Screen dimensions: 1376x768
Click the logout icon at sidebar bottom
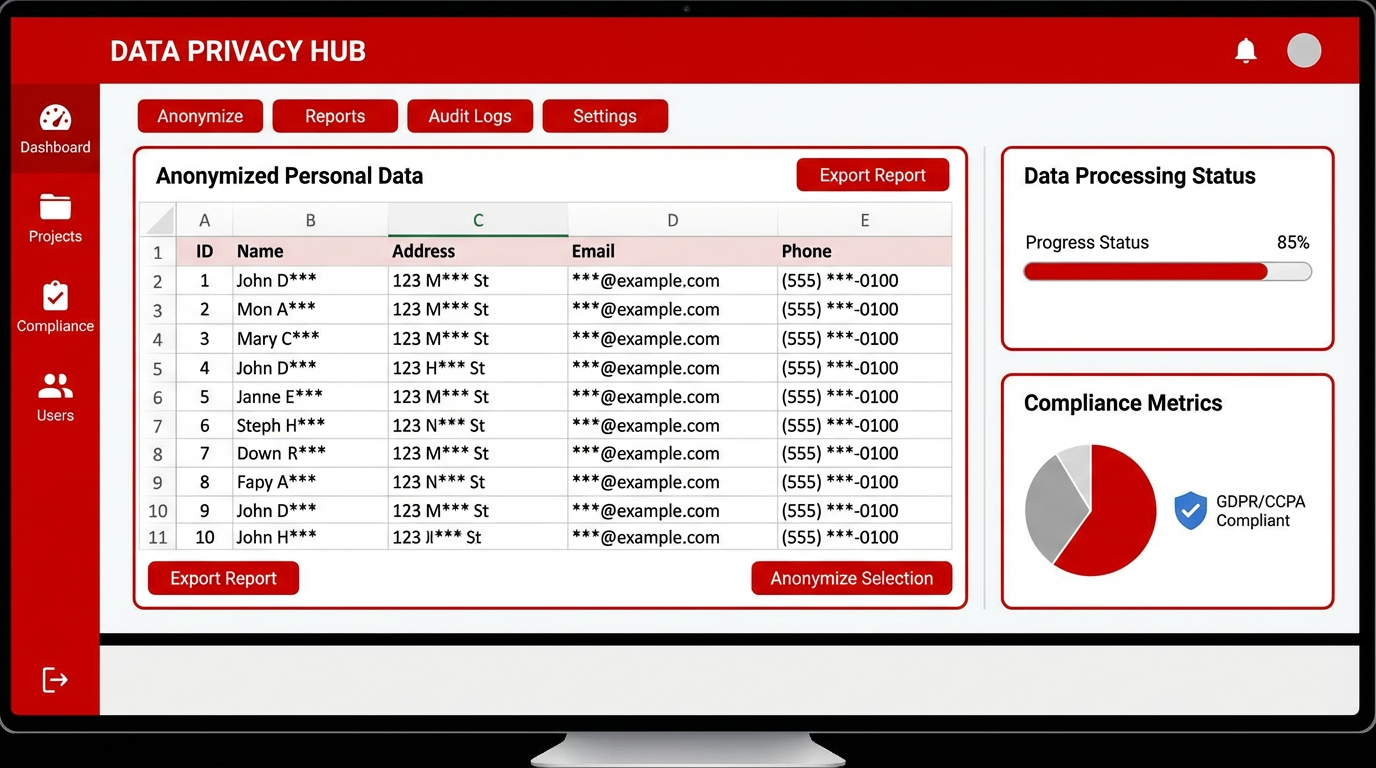55,680
